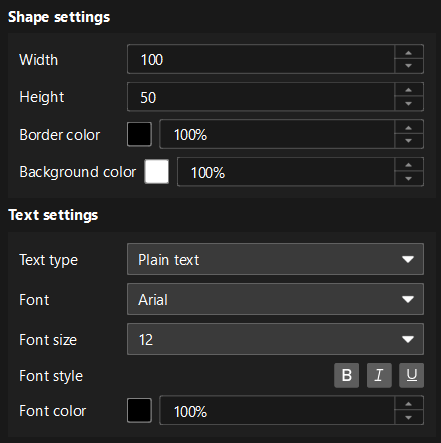Image resolution: width=441 pixels, height=443 pixels.
Task: Increase Font color opacity stepper
Action: (409, 404)
